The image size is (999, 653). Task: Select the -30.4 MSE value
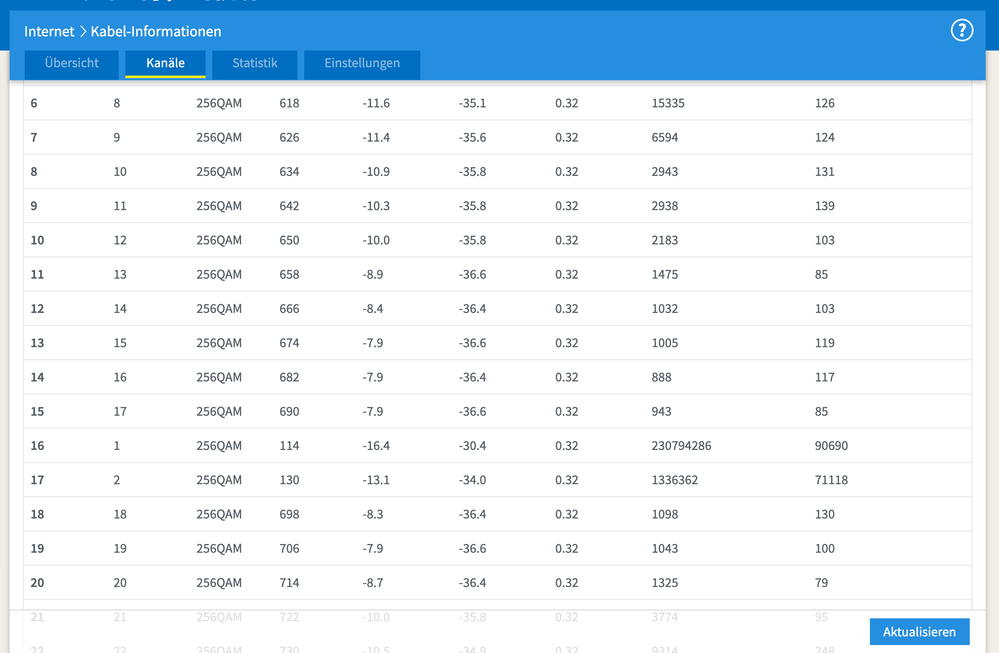[472, 446]
